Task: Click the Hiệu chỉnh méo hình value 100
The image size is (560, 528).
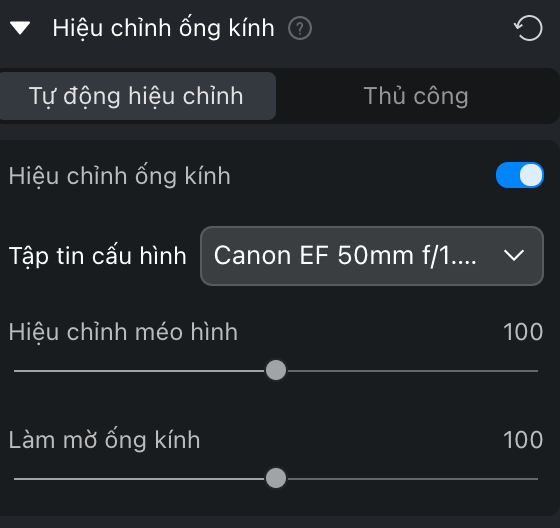Action: [x=523, y=332]
